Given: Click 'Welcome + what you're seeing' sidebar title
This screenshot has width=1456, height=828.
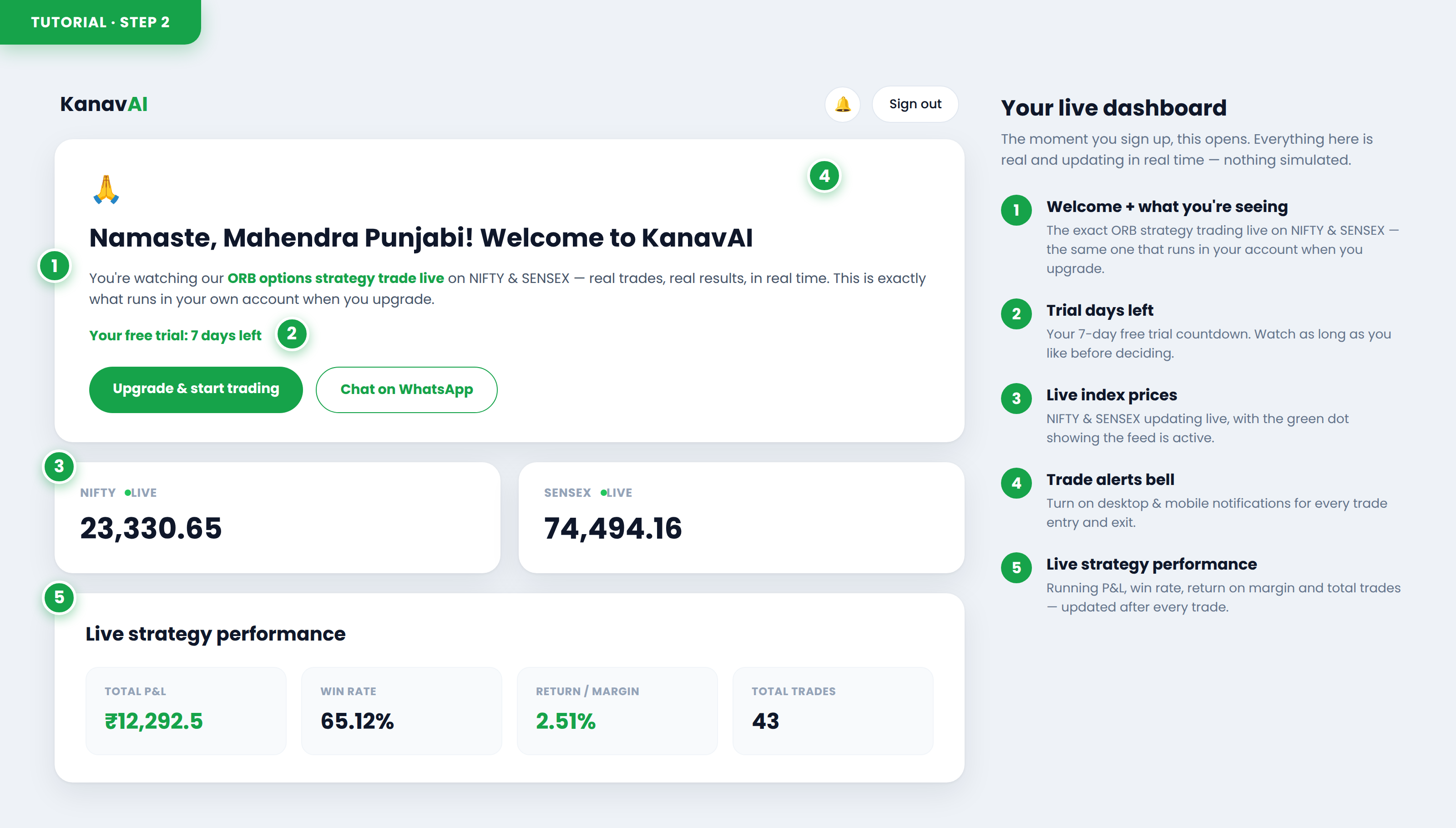Looking at the screenshot, I should coord(1167,207).
